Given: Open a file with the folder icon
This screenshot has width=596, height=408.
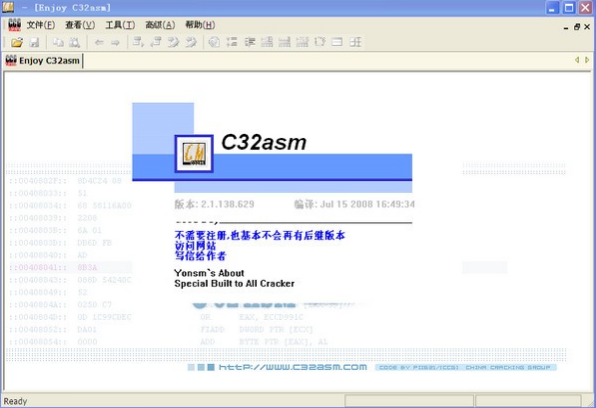Looking at the screenshot, I should point(17,42).
